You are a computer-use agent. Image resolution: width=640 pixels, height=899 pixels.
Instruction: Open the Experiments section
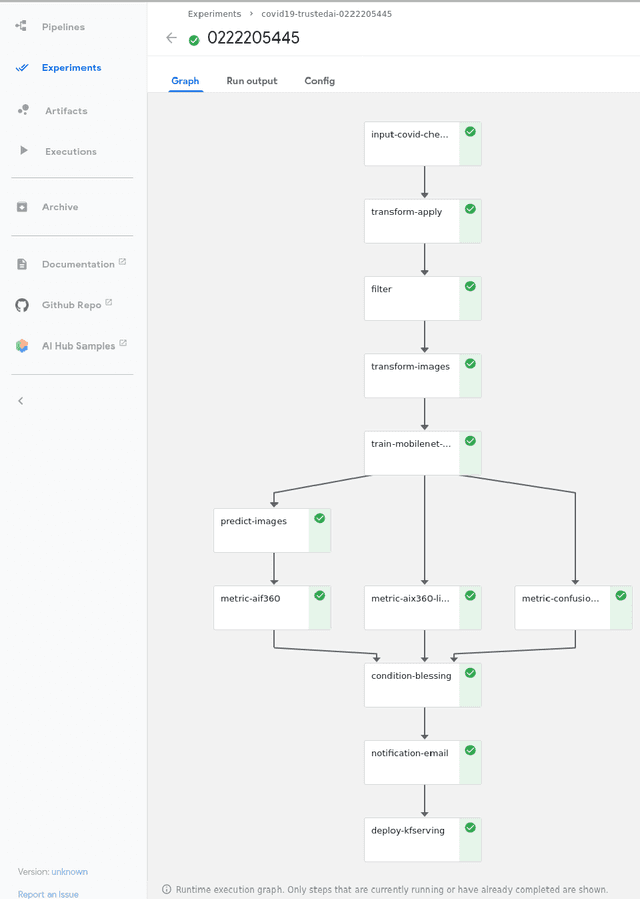point(69,68)
